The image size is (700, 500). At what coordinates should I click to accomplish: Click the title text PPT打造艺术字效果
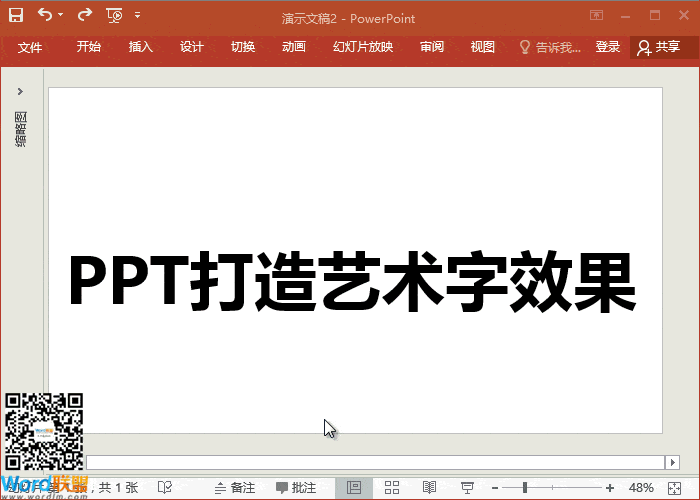click(x=352, y=282)
